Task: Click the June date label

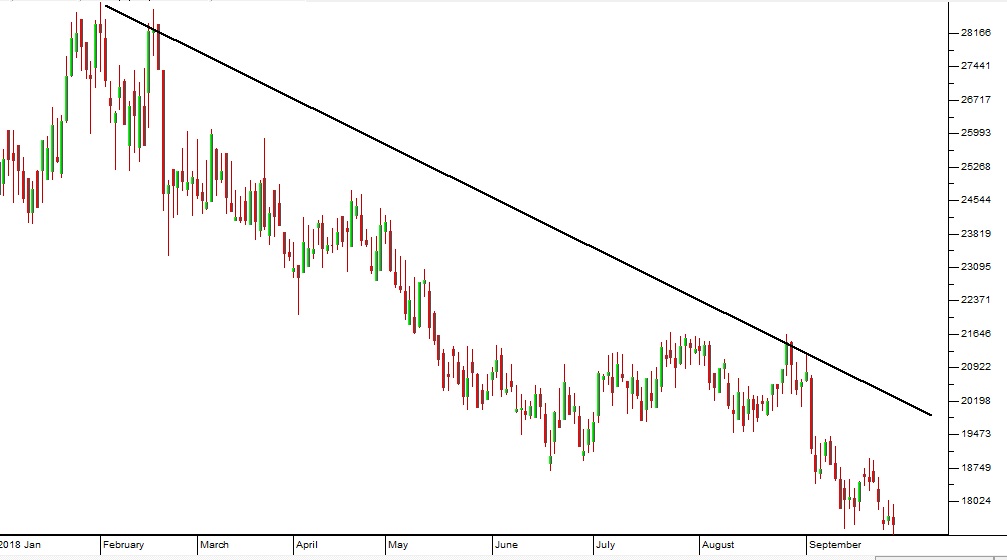Action: point(506,545)
